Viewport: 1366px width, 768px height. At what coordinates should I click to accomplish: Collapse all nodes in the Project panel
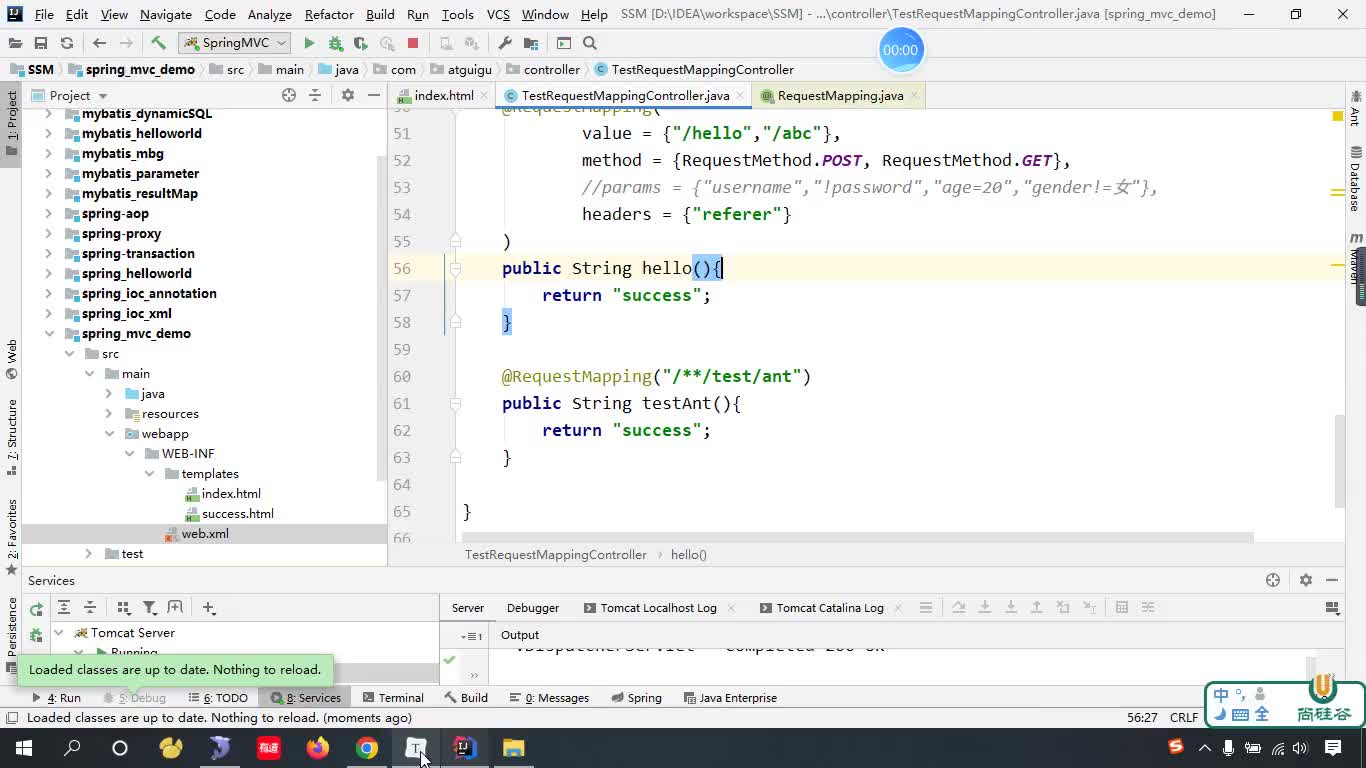pos(315,95)
